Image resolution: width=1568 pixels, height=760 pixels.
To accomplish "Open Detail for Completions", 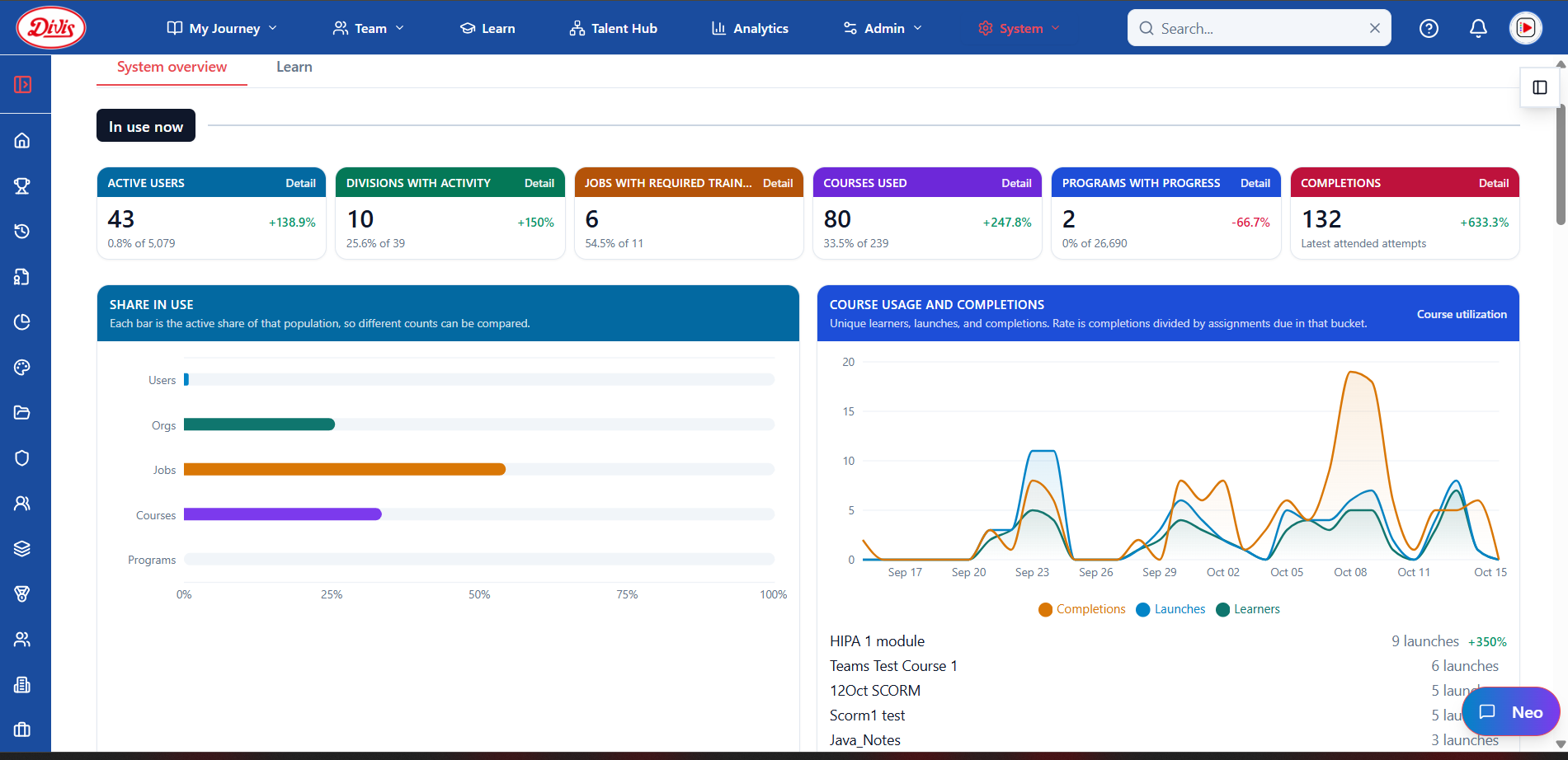I will (x=1494, y=183).
